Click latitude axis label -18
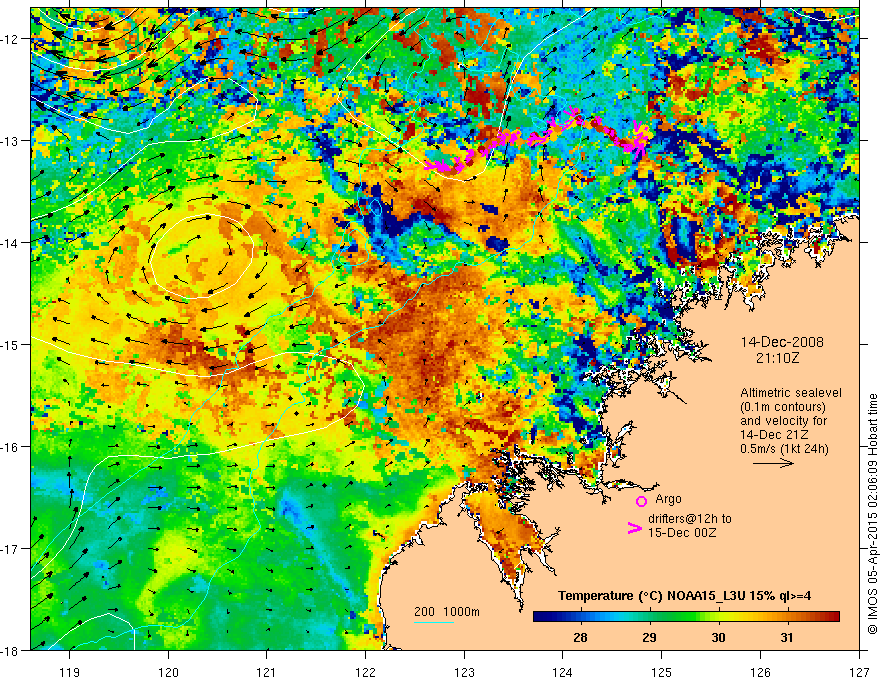Viewport: 880px width, 680px height. coord(10,651)
